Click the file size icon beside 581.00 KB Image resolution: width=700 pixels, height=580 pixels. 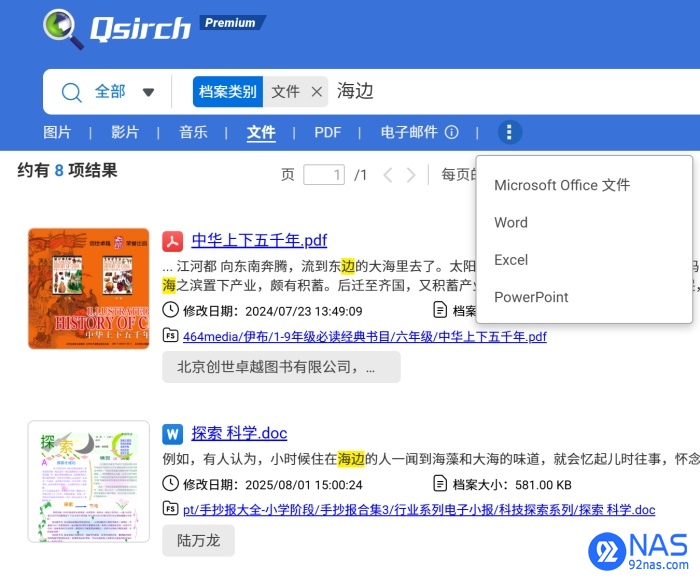click(440, 484)
